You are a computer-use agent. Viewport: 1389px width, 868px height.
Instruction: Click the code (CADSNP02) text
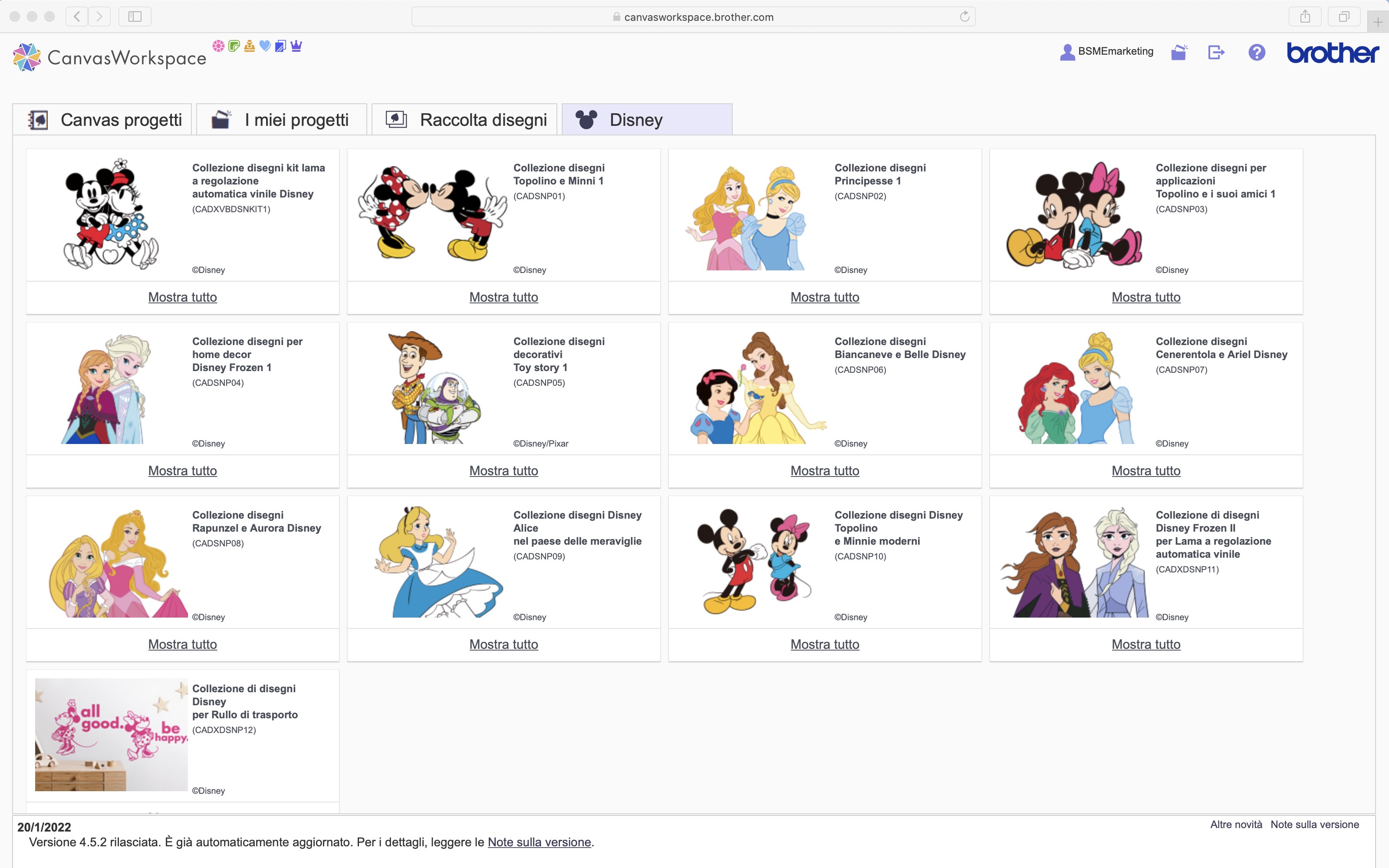[860, 196]
